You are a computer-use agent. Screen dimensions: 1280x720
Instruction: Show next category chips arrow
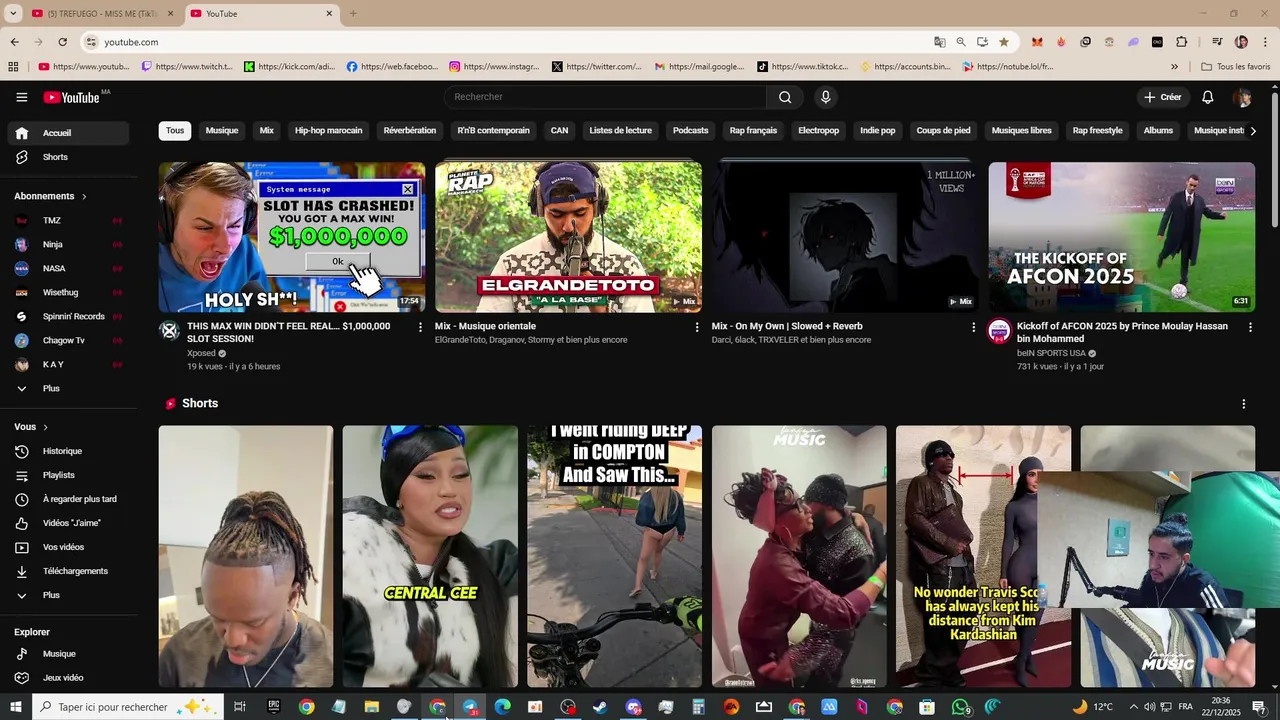tap(1253, 131)
